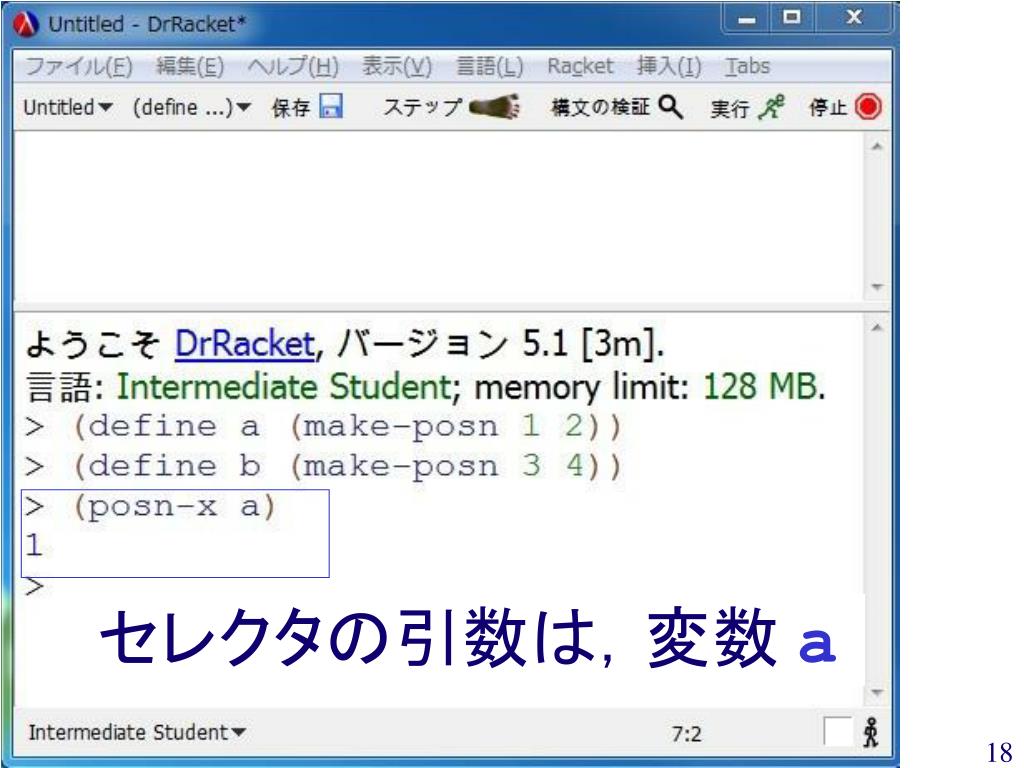Open the Racket menu
The height and width of the screenshot is (768, 1024).
tap(580, 66)
